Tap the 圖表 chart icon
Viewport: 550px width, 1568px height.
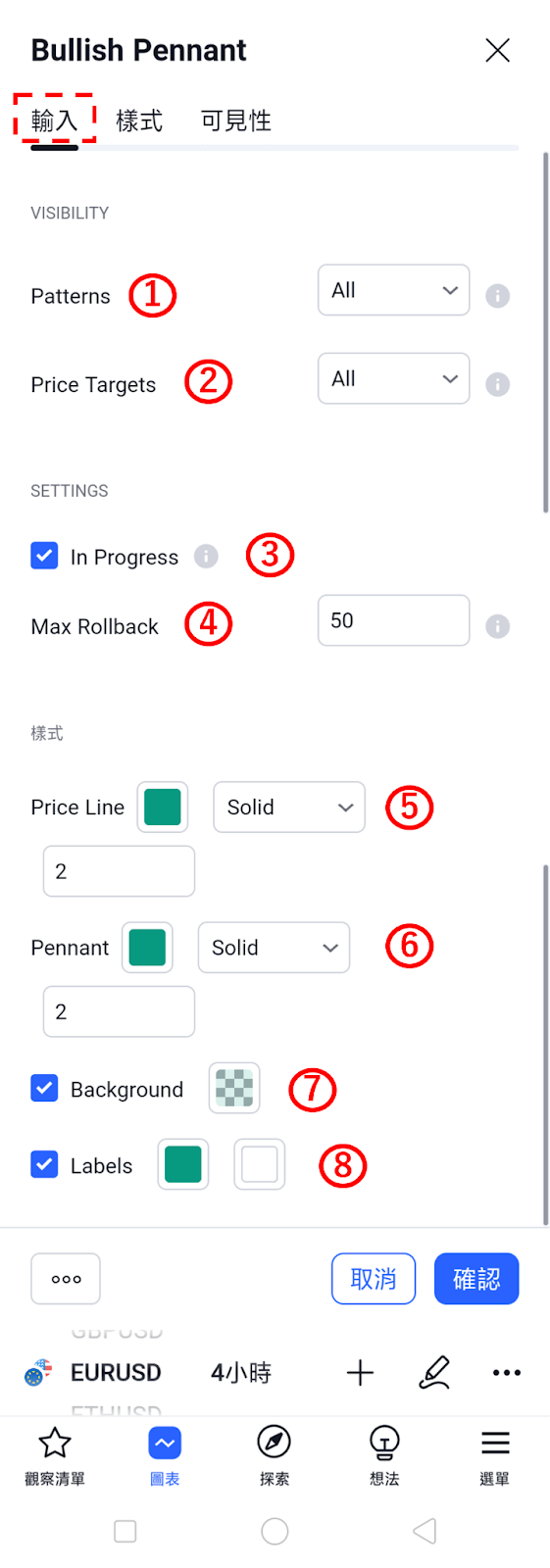click(x=165, y=1443)
